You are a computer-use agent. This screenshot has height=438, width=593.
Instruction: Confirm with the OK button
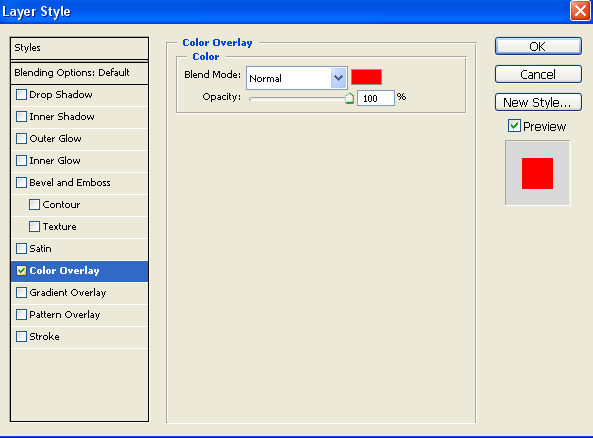pyautogui.click(x=538, y=47)
